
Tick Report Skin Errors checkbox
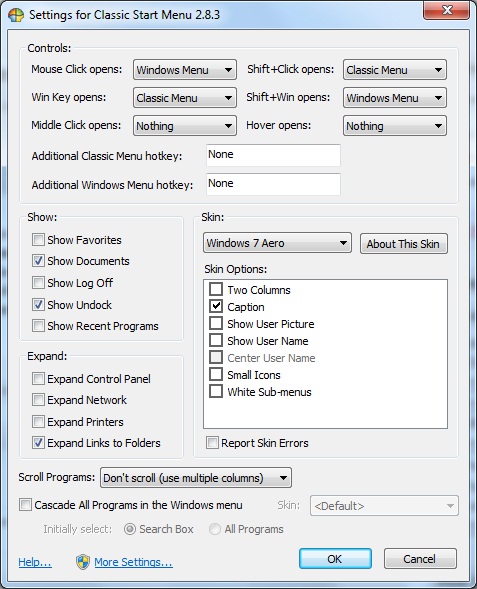tap(212, 443)
